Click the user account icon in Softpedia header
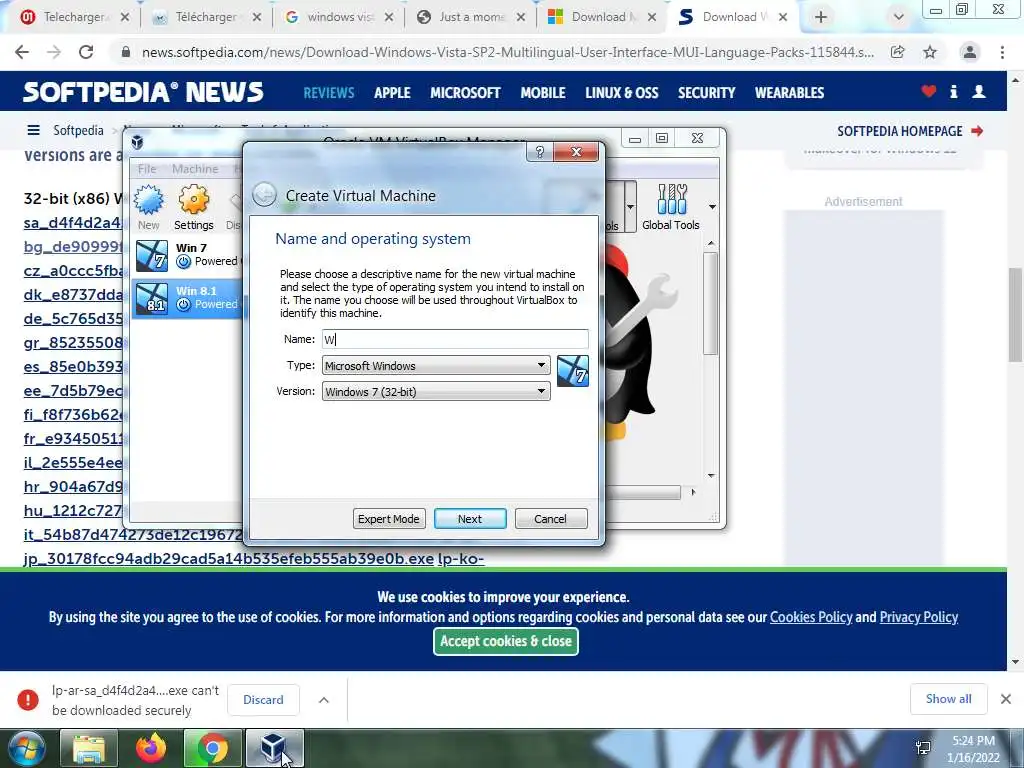 (979, 91)
